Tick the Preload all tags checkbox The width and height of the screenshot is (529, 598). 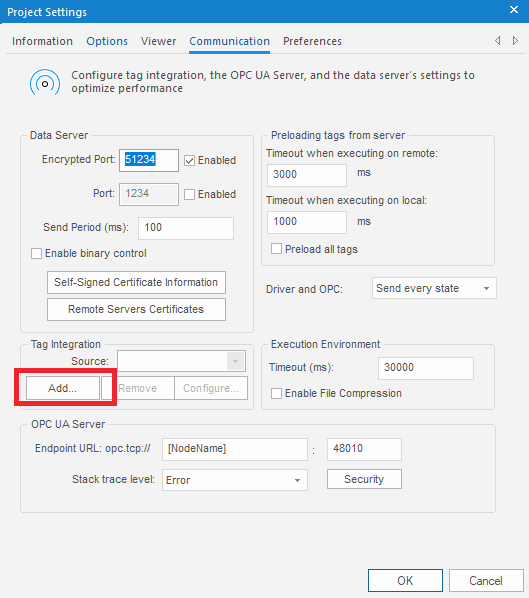[276, 249]
